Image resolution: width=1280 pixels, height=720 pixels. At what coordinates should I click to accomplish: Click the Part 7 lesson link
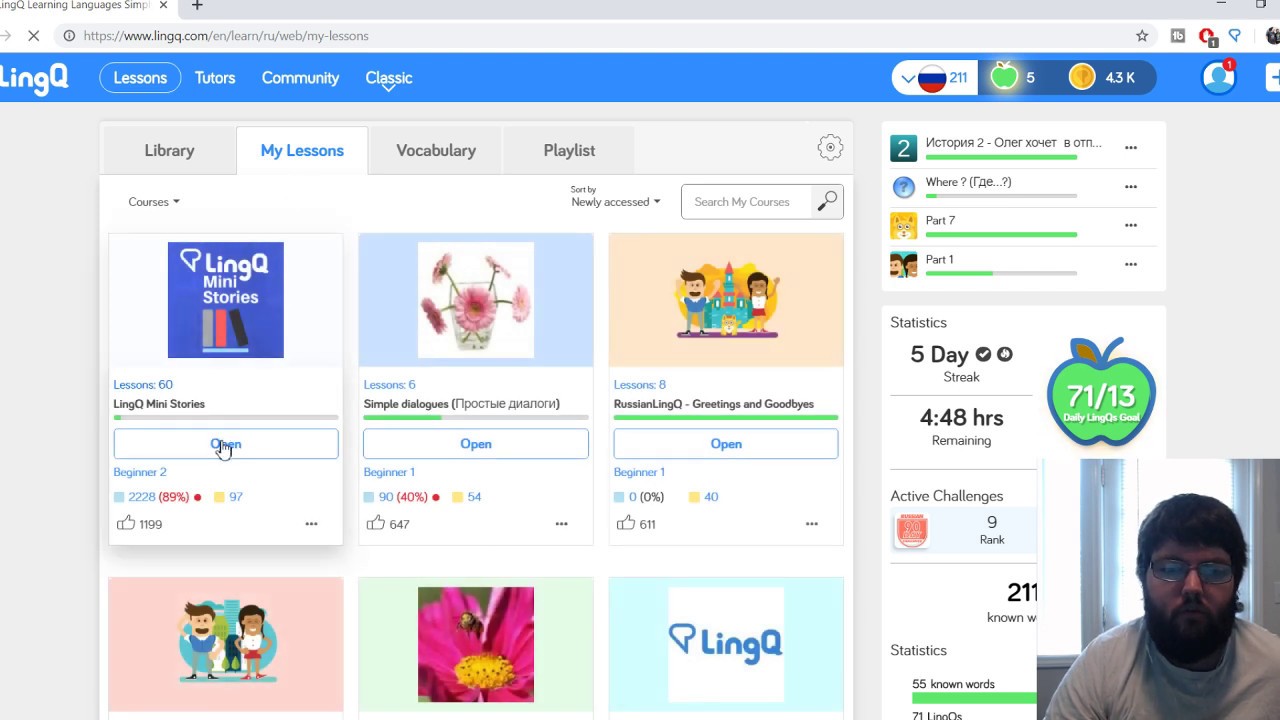tap(940, 220)
